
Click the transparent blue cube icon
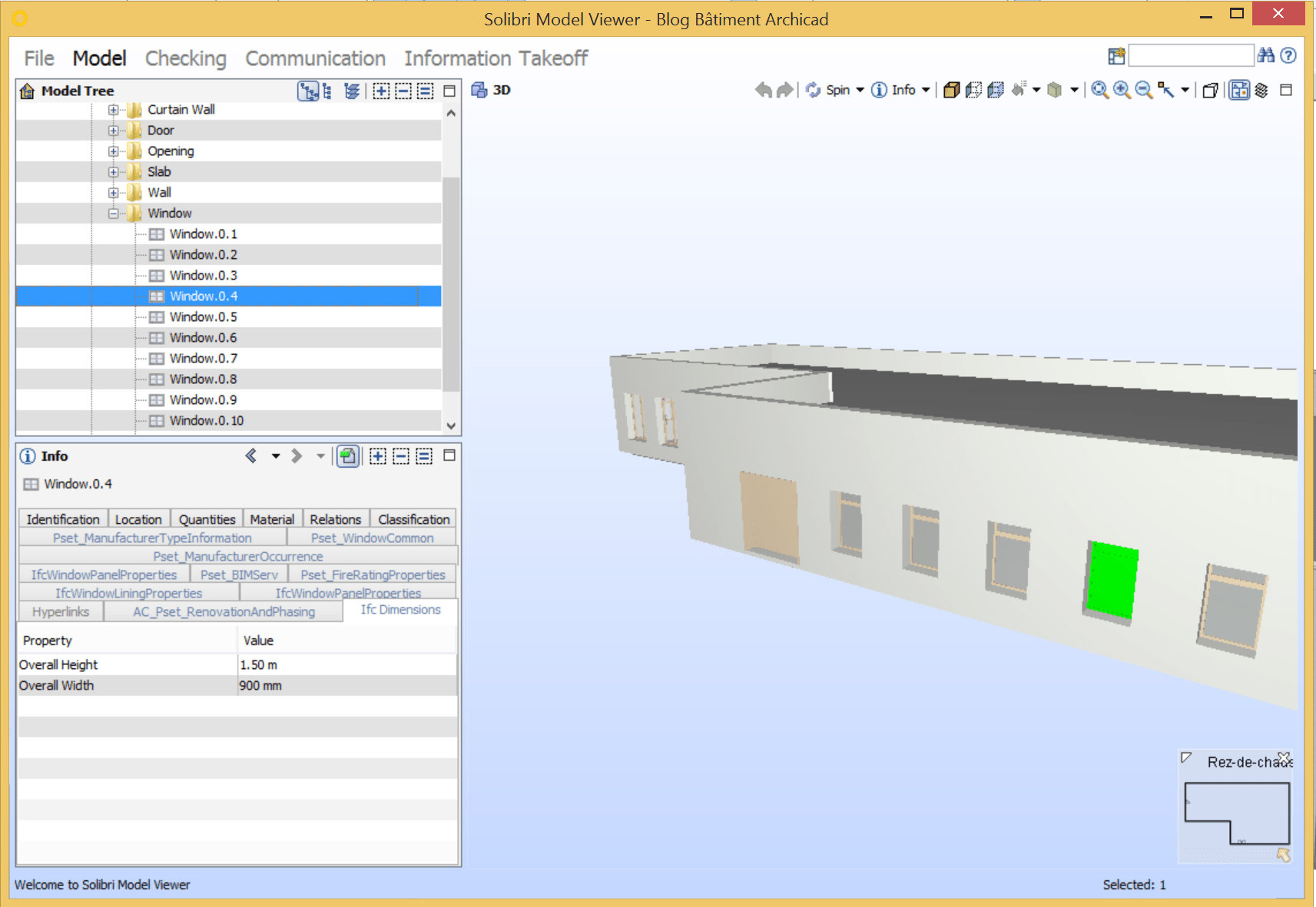pyautogui.click(x=996, y=90)
